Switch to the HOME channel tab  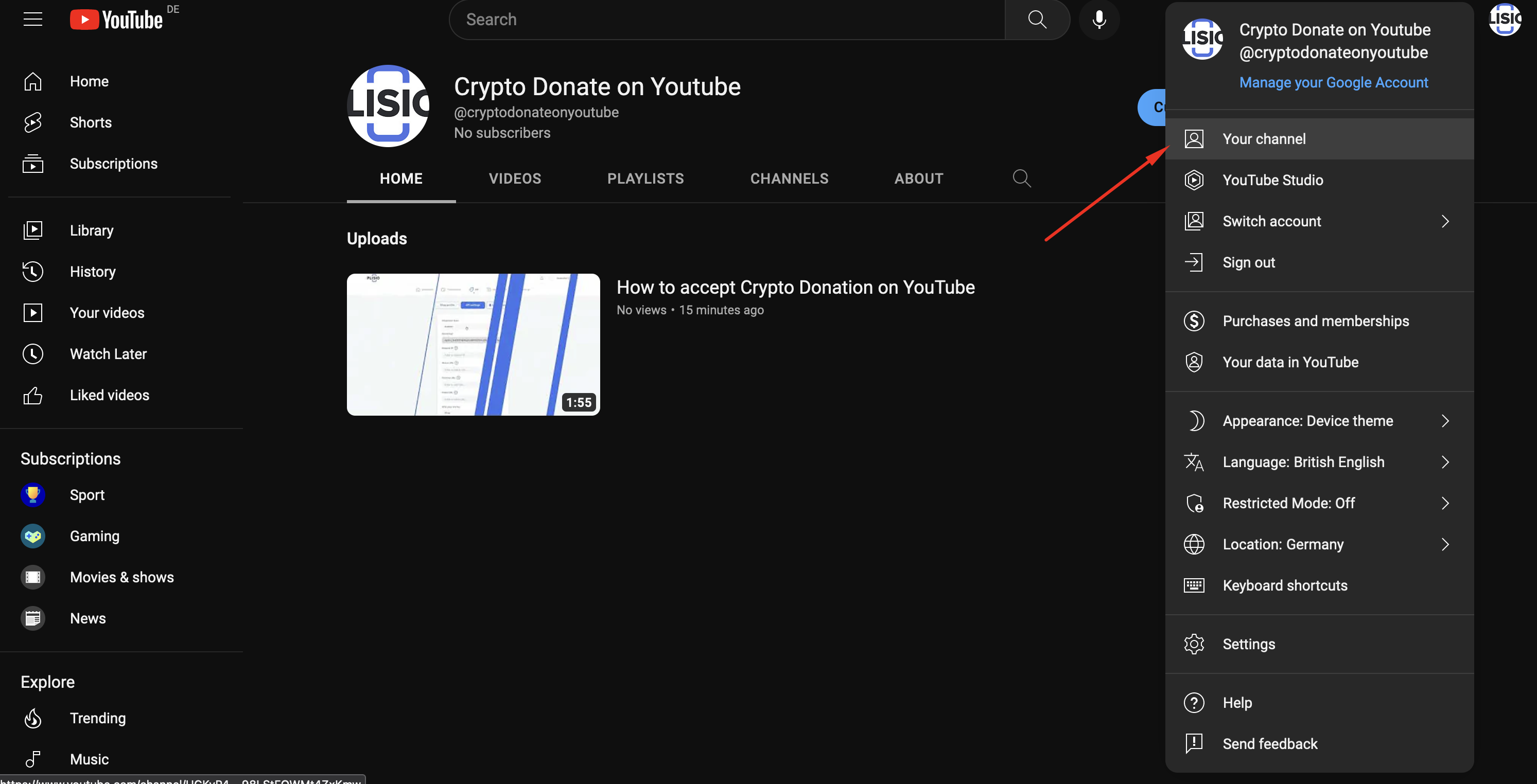(401, 179)
